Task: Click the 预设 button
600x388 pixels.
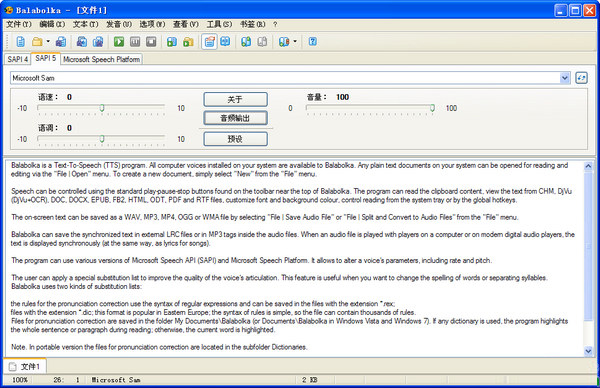Action: point(235,139)
